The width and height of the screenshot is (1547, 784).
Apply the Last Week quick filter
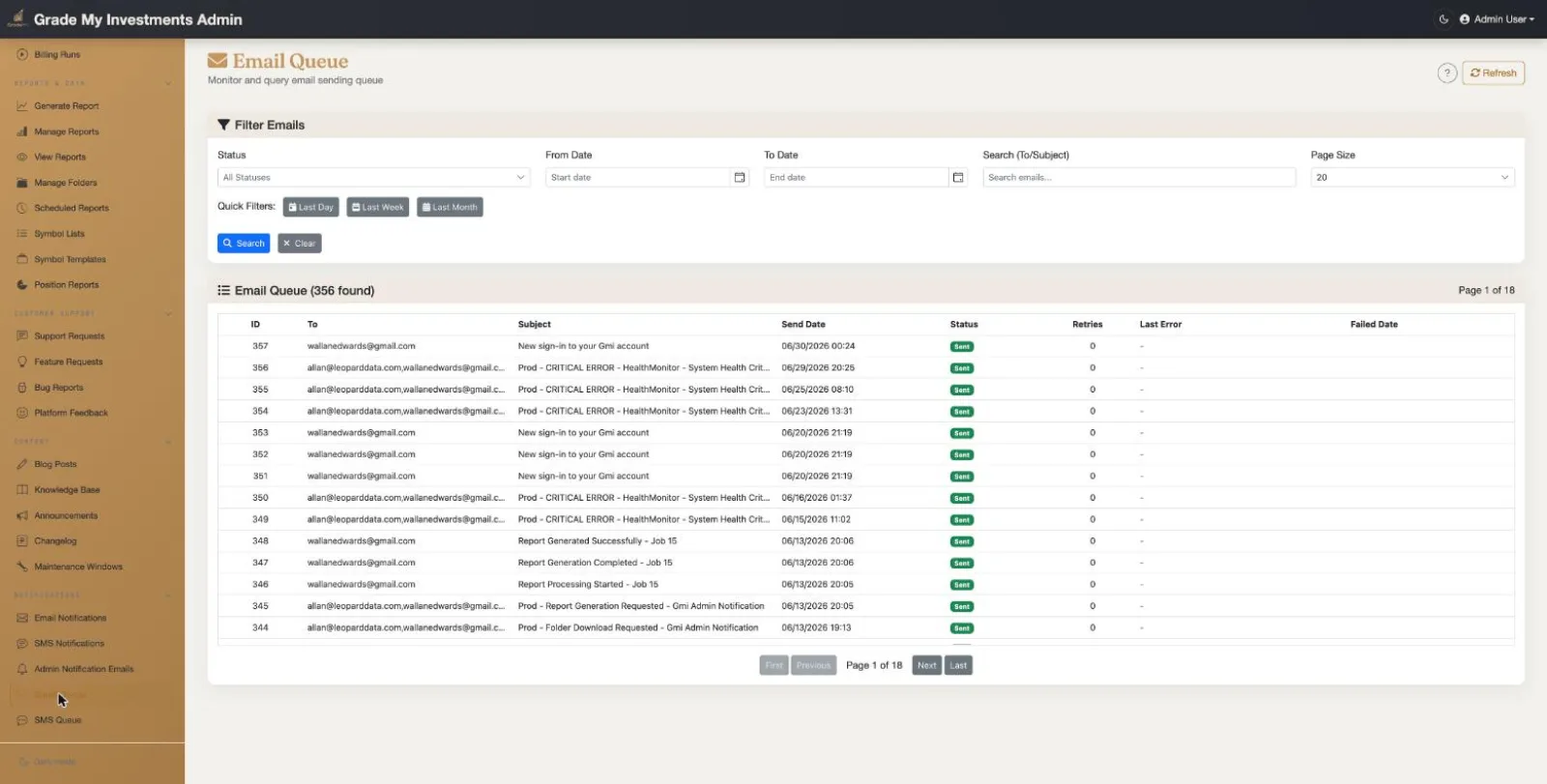coord(378,207)
